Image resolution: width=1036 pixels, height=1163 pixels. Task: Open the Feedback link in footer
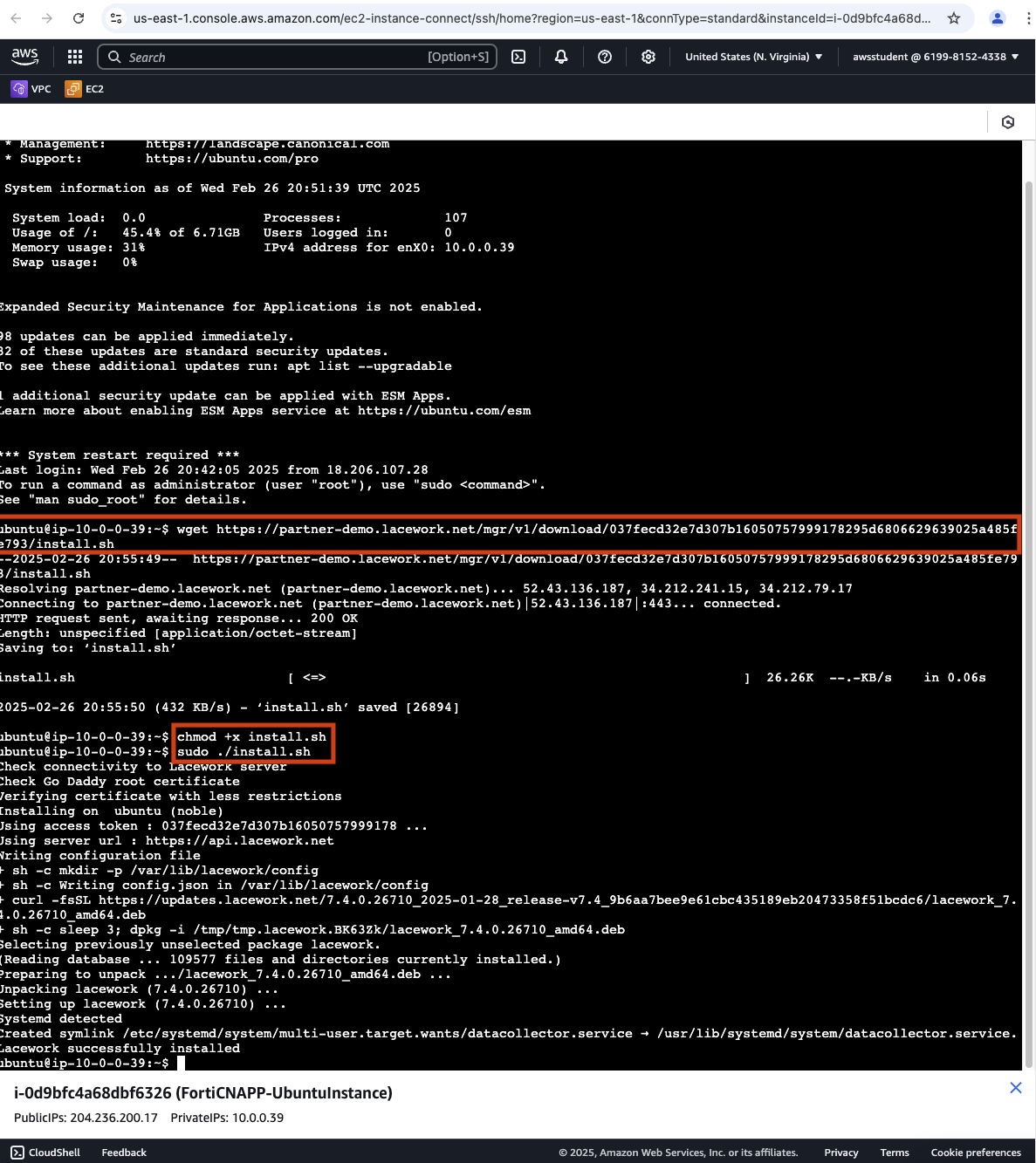pos(124,1153)
